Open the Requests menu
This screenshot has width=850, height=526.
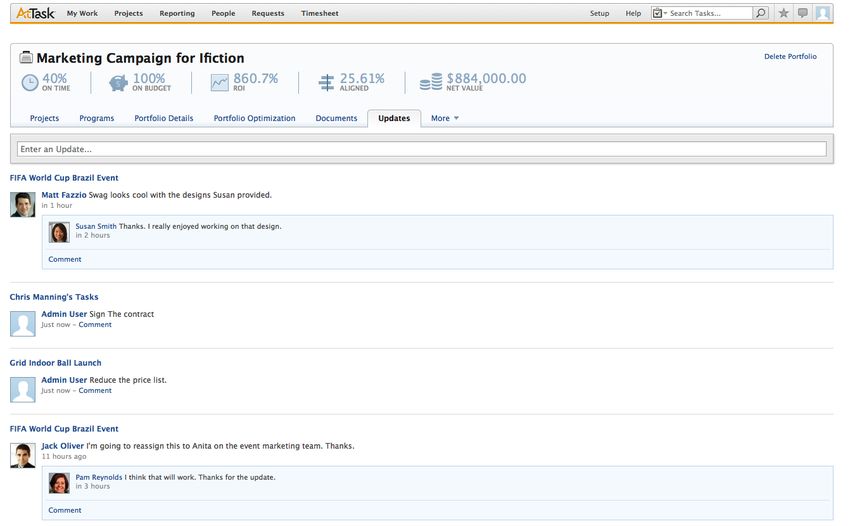click(268, 13)
